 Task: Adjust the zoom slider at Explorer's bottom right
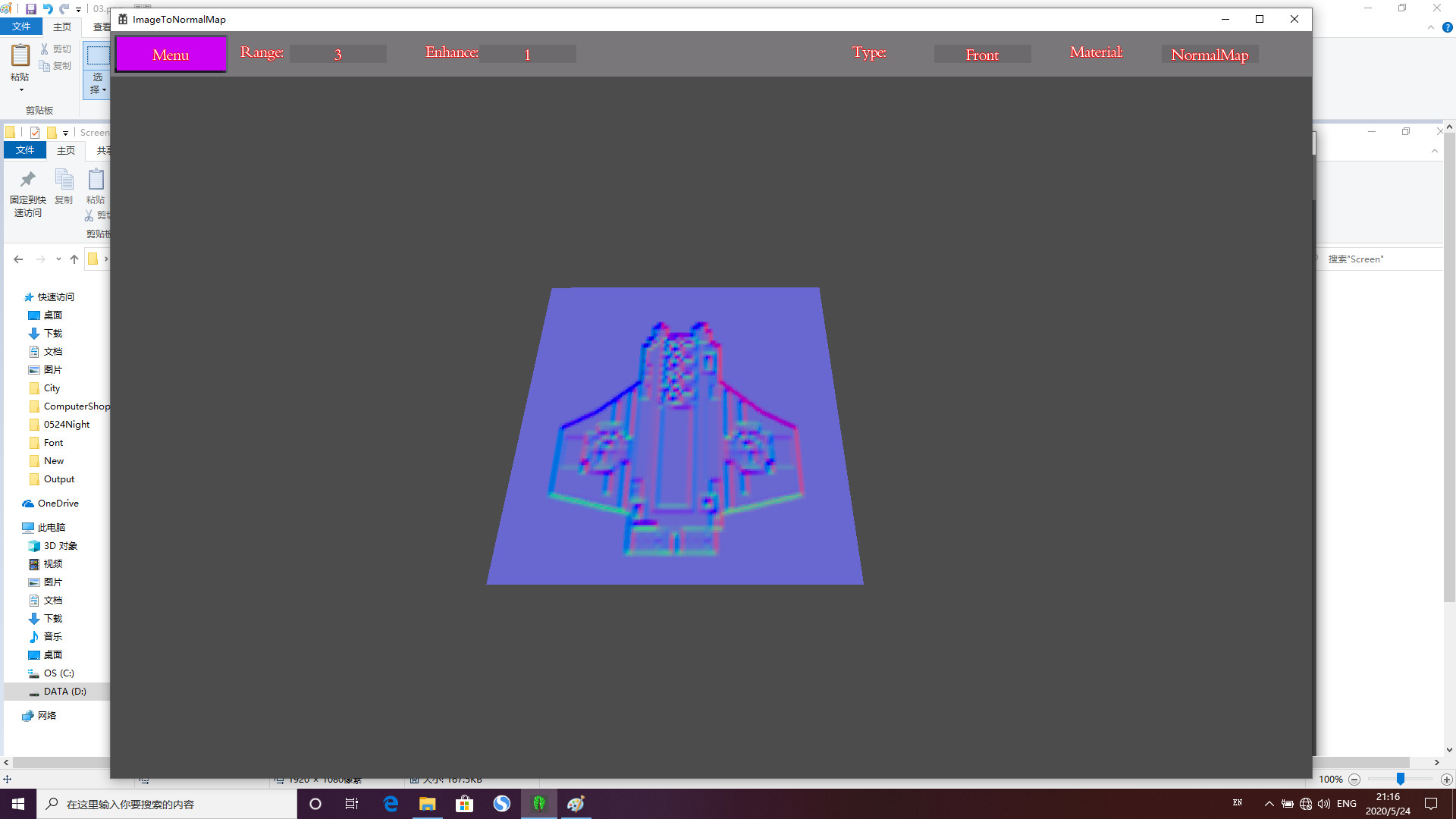click(x=1399, y=779)
